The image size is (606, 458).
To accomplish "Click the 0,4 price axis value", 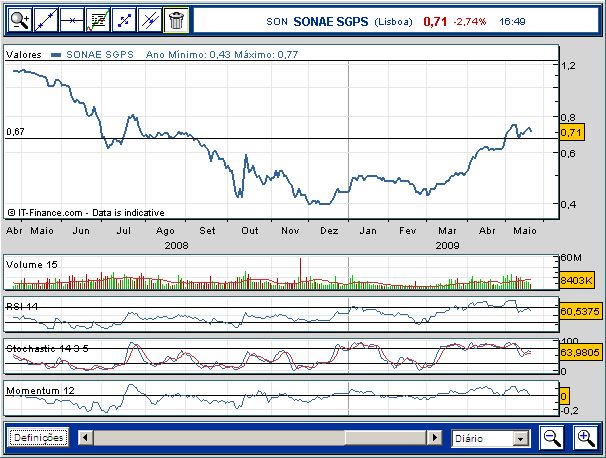I will pyautogui.click(x=568, y=204).
